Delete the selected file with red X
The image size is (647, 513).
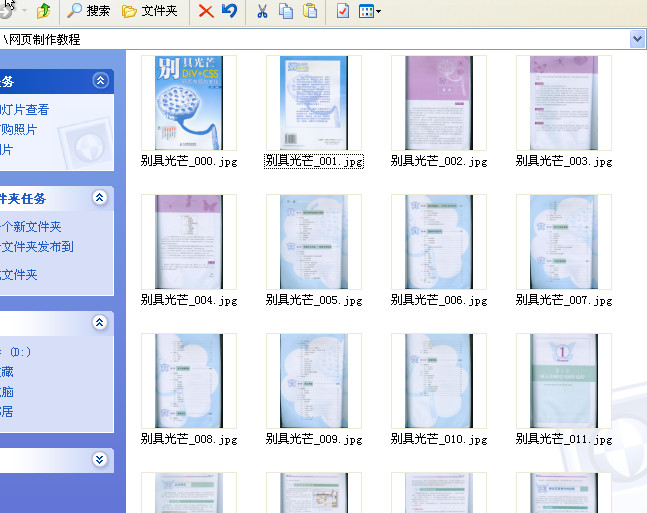pyautogui.click(x=206, y=11)
